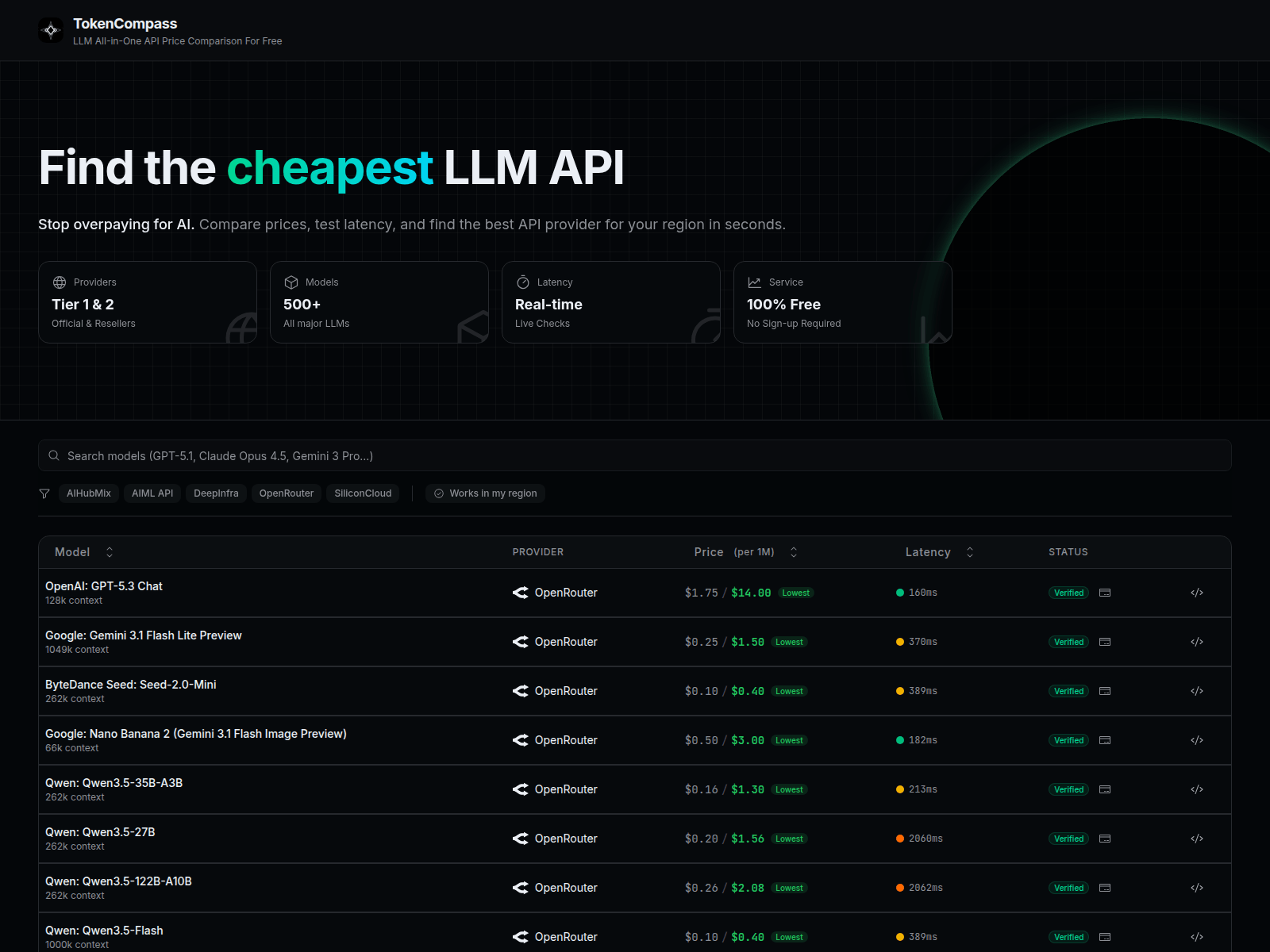
Task: Click the yellow latency dot on Qwen3.5-35B-A3B
Action: 899,789
